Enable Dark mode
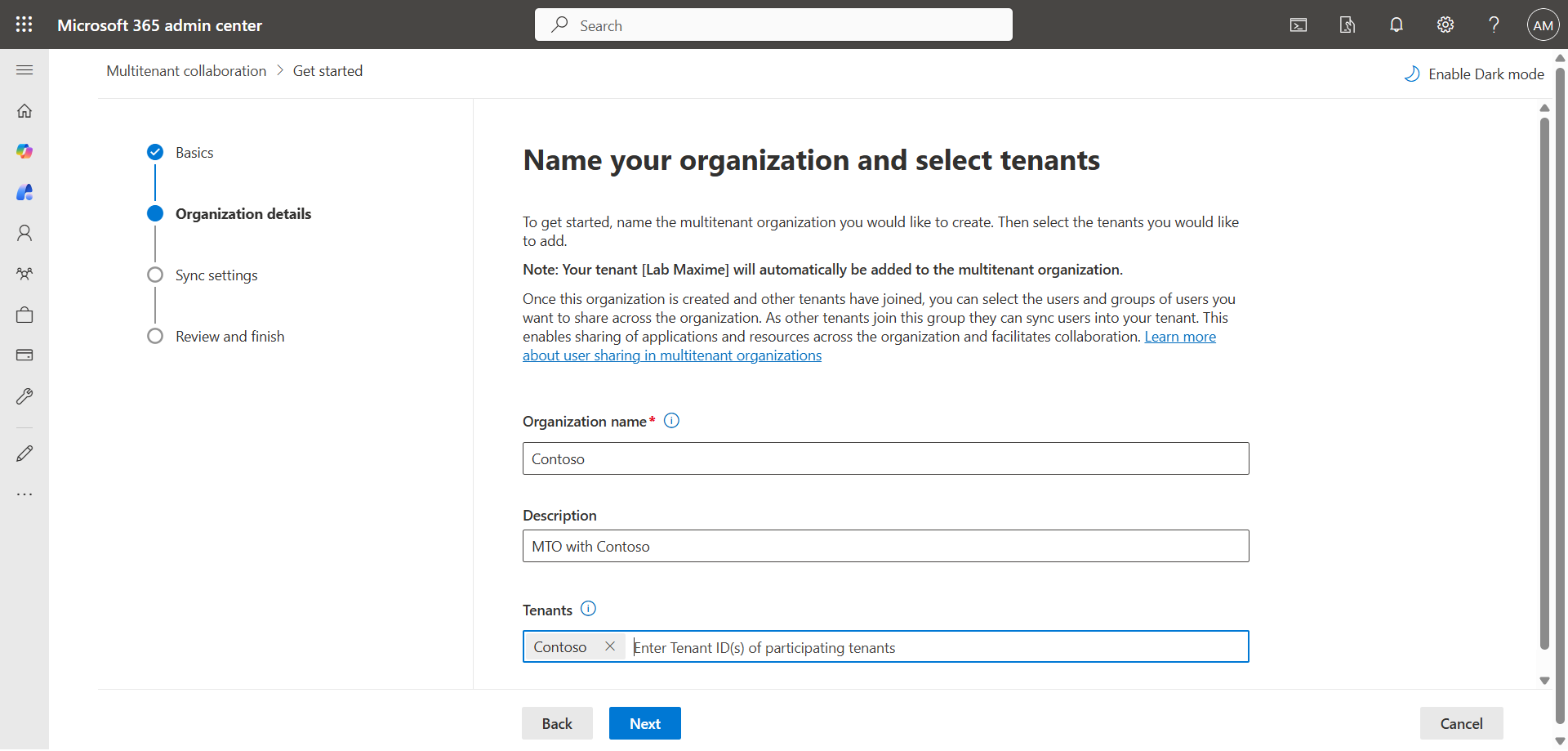 1474,74
